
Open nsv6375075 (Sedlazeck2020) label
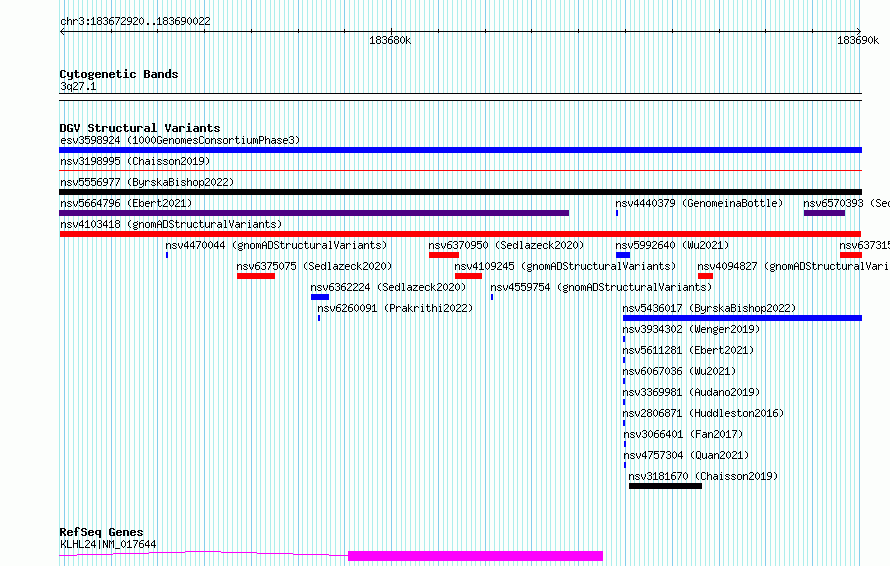[x=314, y=266]
